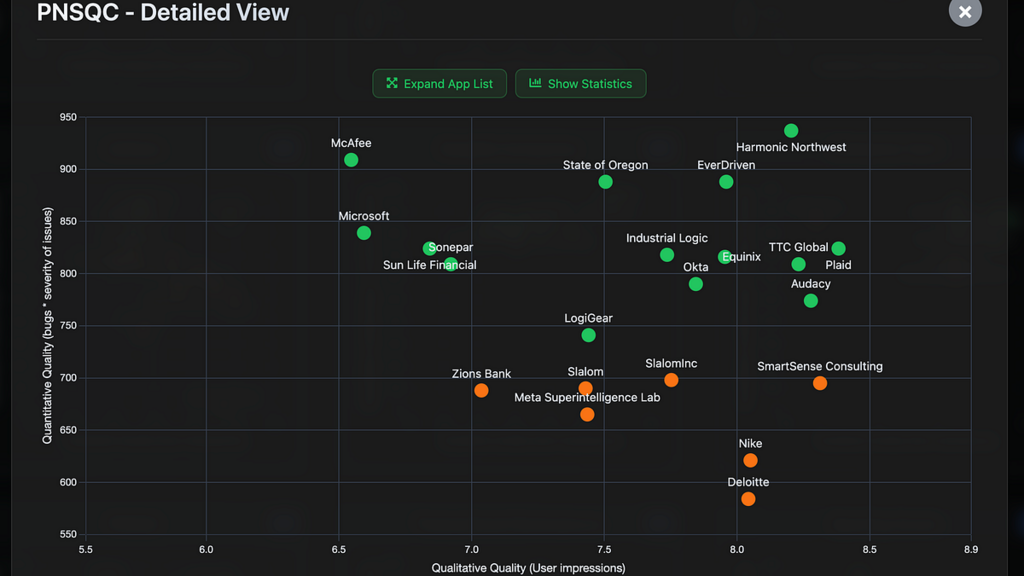Select the SmartSense Consulting data point

click(820, 383)
